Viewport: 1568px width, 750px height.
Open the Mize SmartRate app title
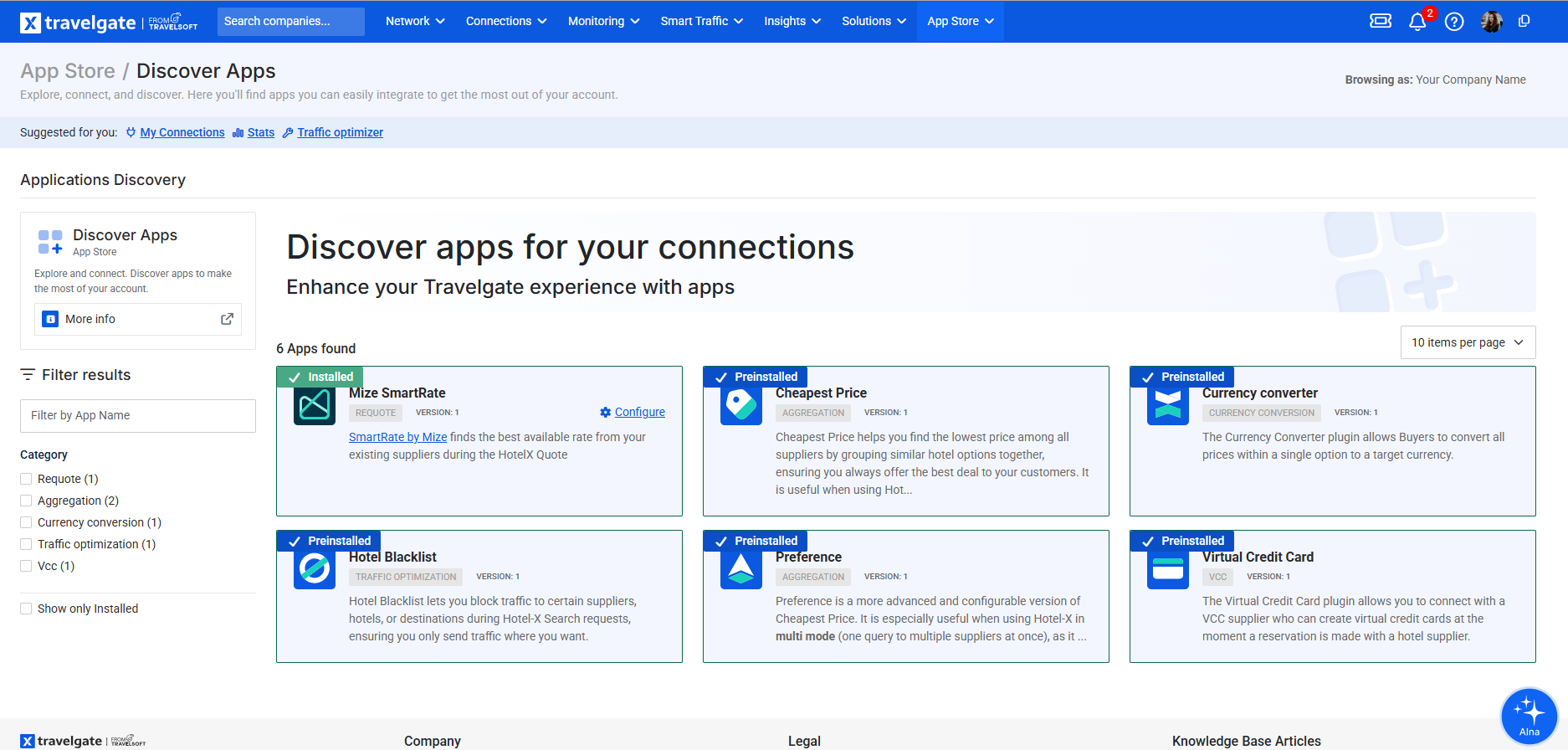397,393
